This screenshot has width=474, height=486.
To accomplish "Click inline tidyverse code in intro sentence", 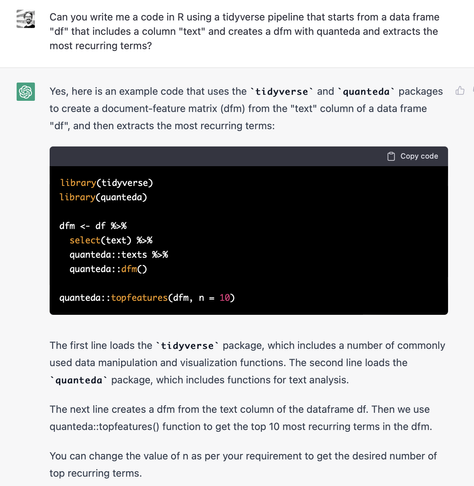I will [282, 92].
